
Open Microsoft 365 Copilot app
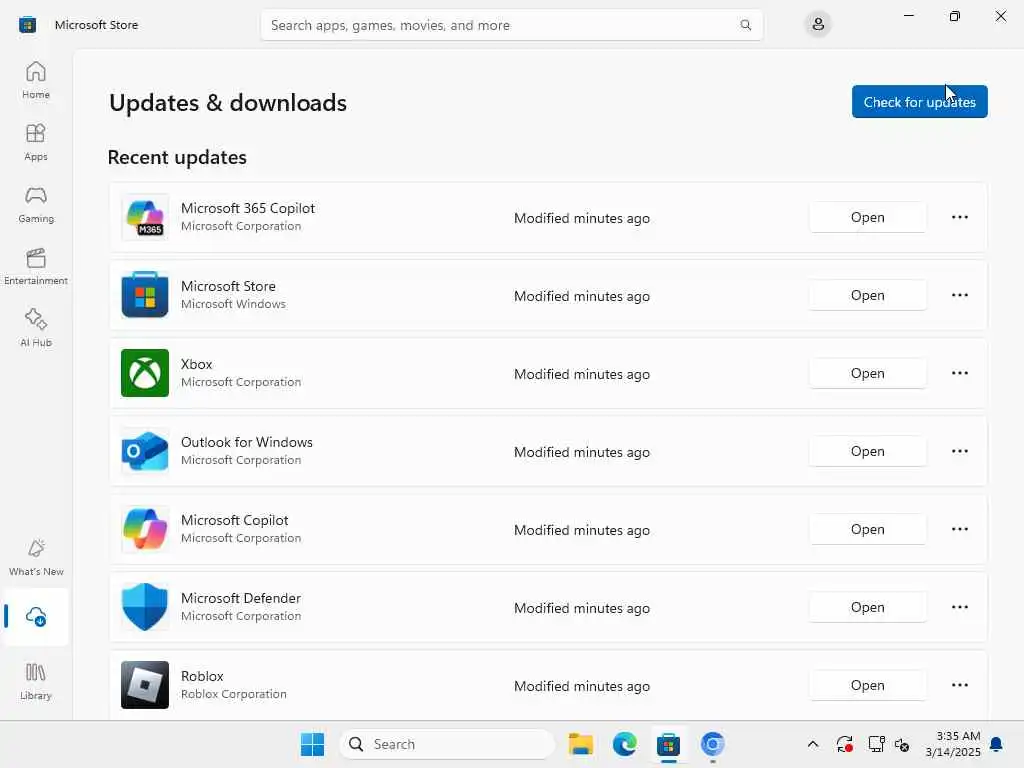coord(867,217)
